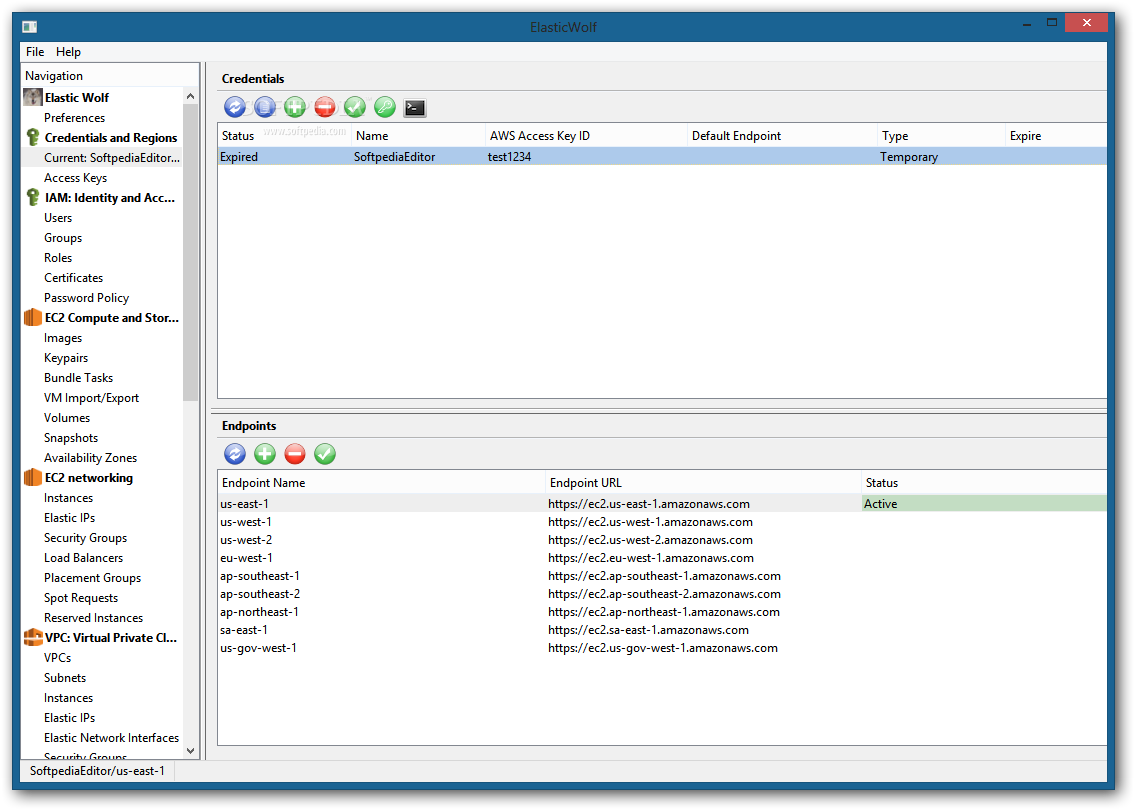Select Current: SoftpediaEditor... navigation item
The width and height of the screenshot is (1135, 810).
pos(112,157)
